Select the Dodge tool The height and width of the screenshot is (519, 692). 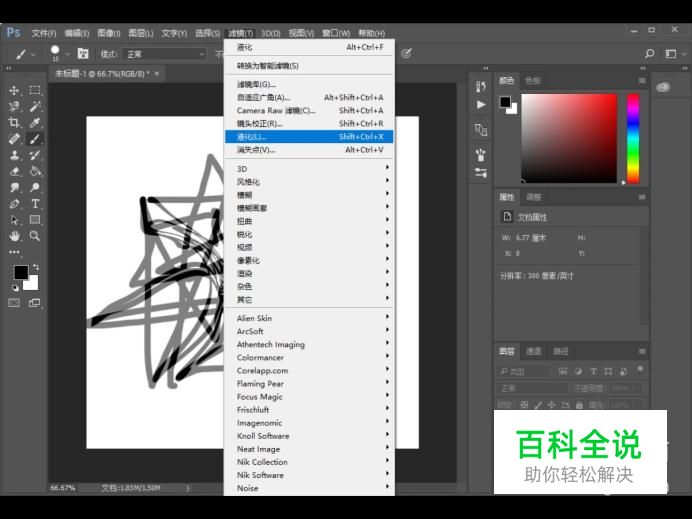(35, 188)
